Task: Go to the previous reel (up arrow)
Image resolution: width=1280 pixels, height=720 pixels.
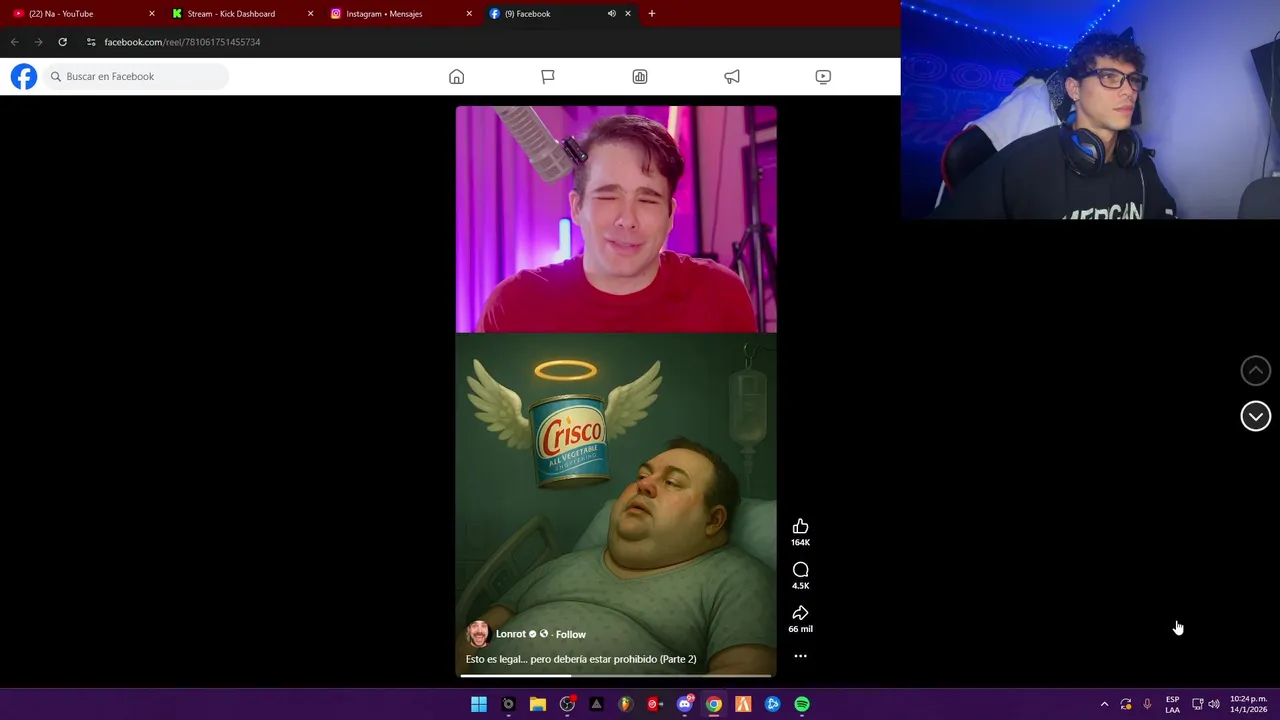Action: [1255, 370]
